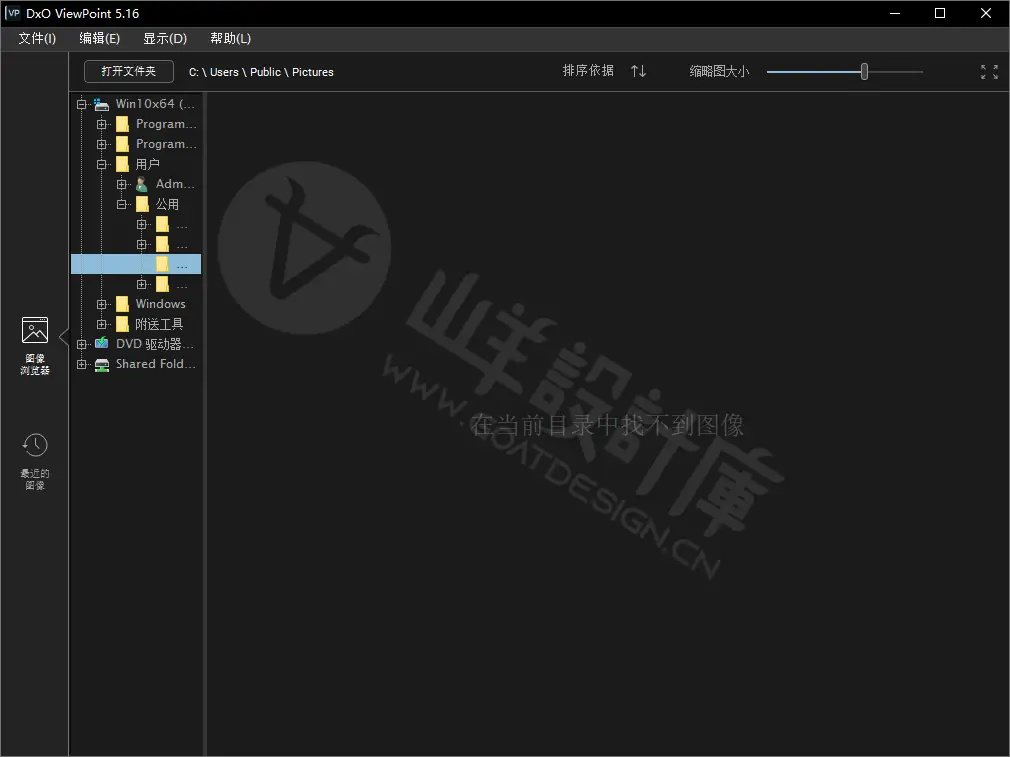Screen dimensions: 1010x757
Task: Click the 公用 folder icon
Action: (x=142, y=204)
